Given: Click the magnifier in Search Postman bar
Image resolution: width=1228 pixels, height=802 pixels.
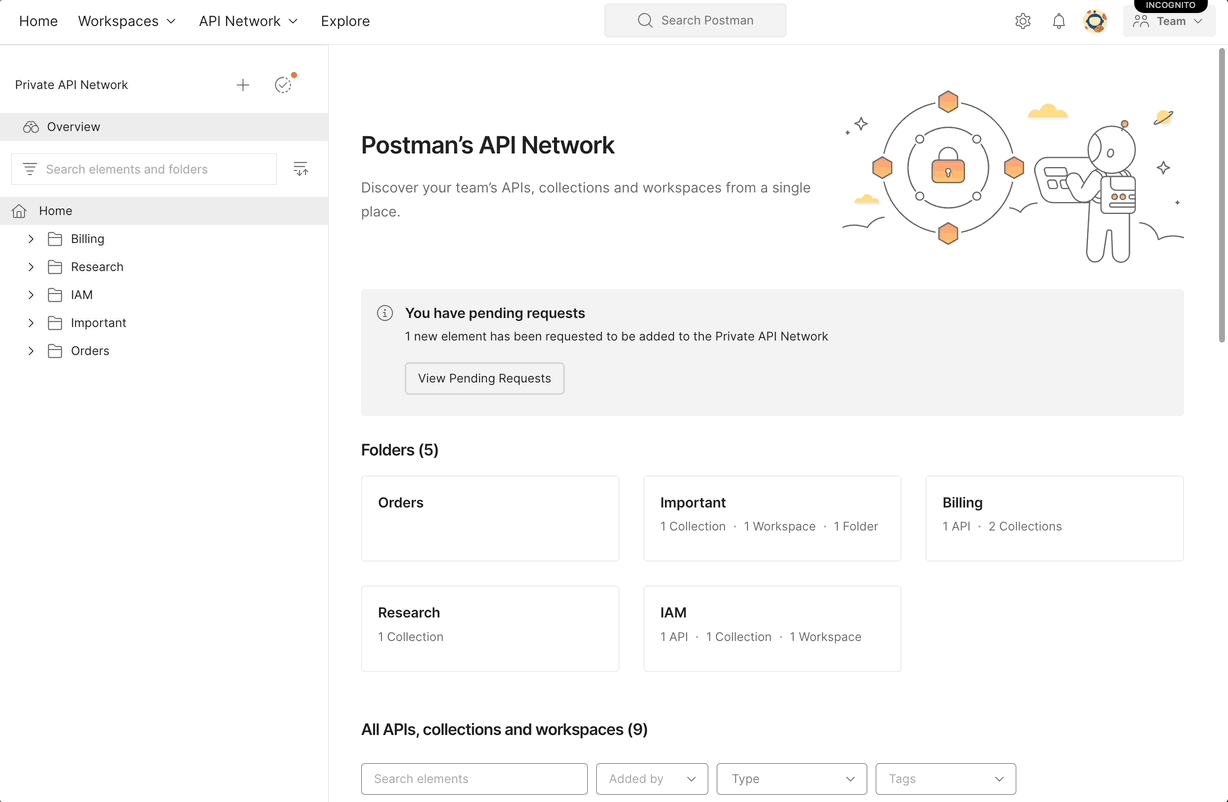Looking at the screenshot, I should [x=645, y=20].
